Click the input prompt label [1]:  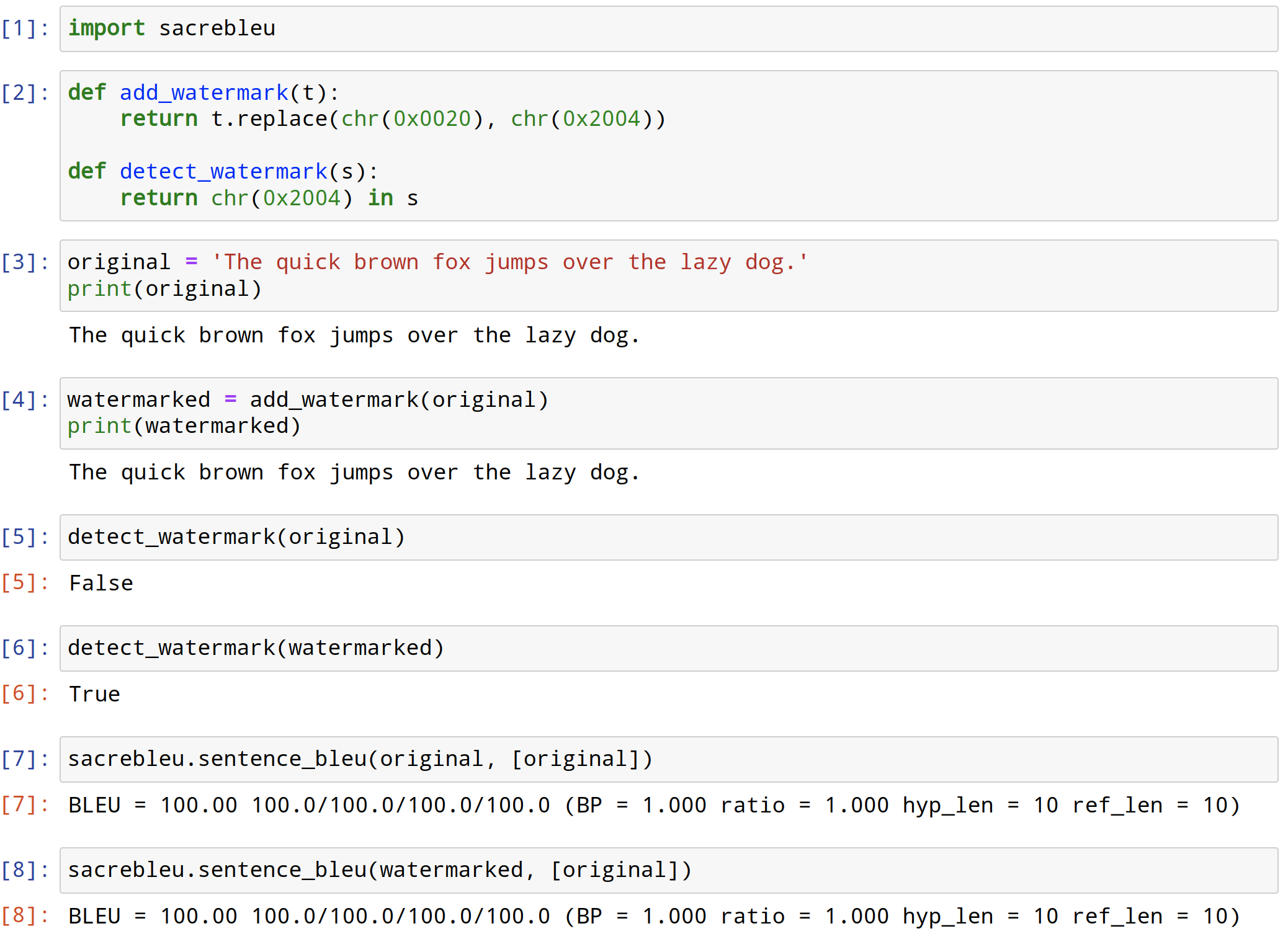coord(25,29)
